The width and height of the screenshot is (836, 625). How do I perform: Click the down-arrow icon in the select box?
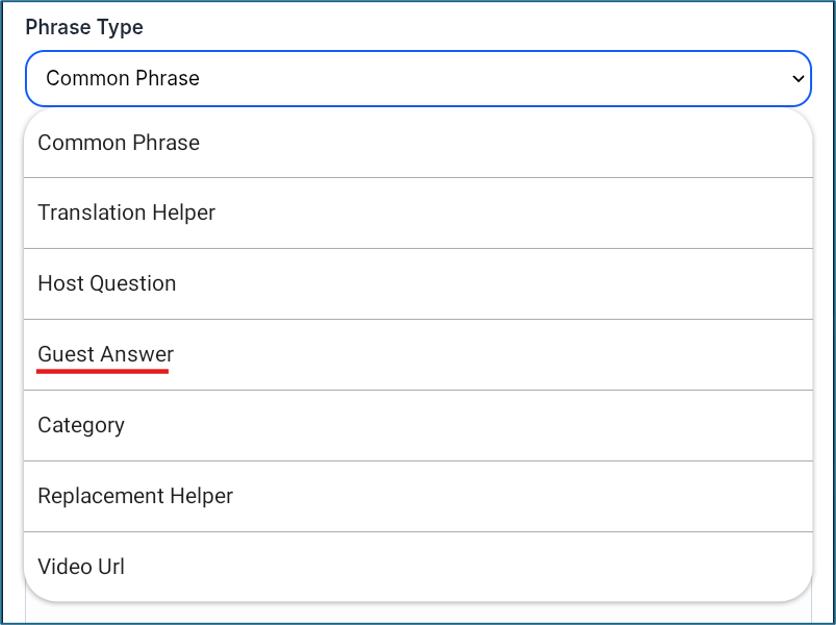[798, 79]
